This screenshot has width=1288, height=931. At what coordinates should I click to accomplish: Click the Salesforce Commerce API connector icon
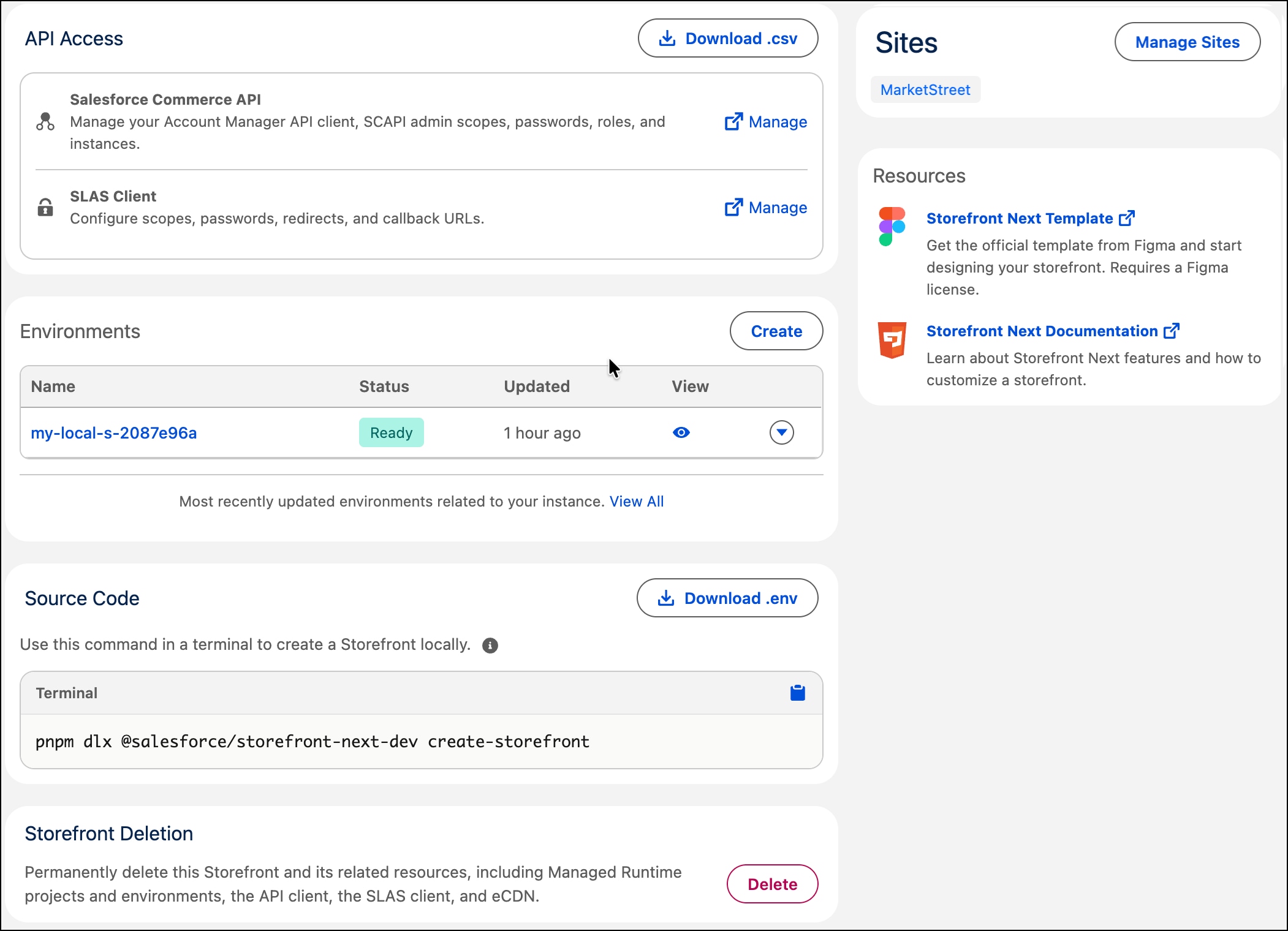tap(45, 121)
